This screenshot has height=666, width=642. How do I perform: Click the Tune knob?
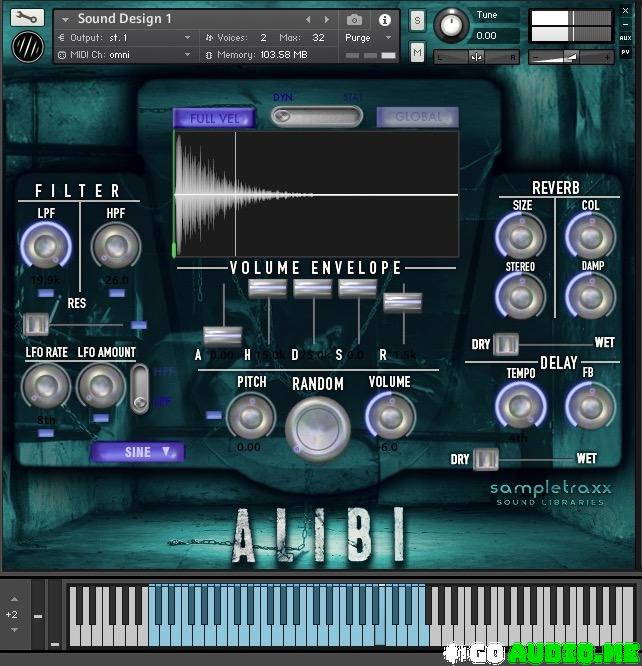(x=451, y=24)
